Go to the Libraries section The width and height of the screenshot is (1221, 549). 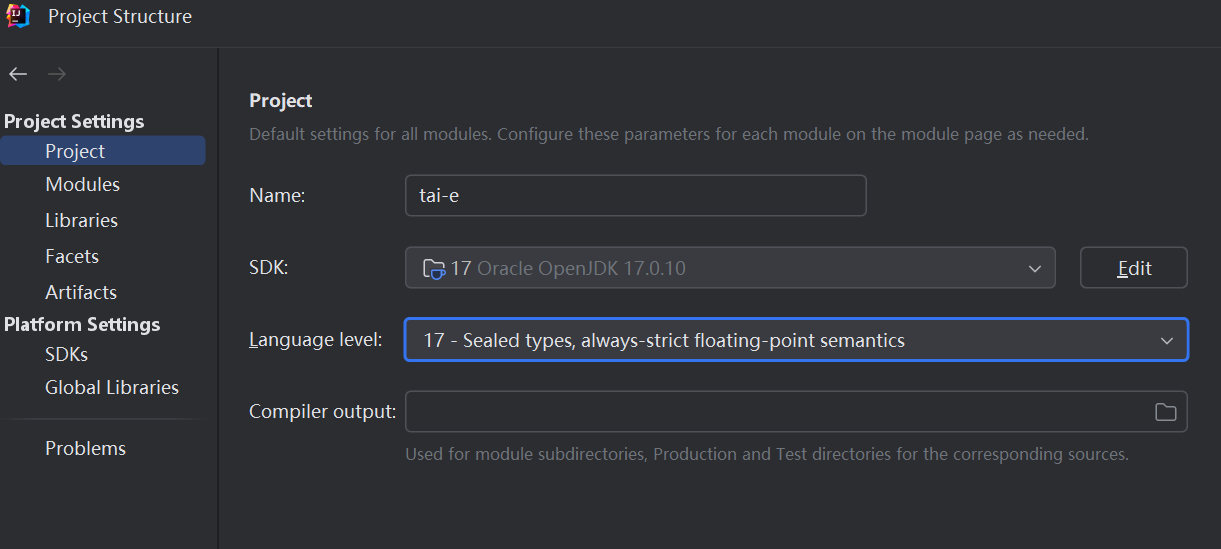[x=81, y=221]
